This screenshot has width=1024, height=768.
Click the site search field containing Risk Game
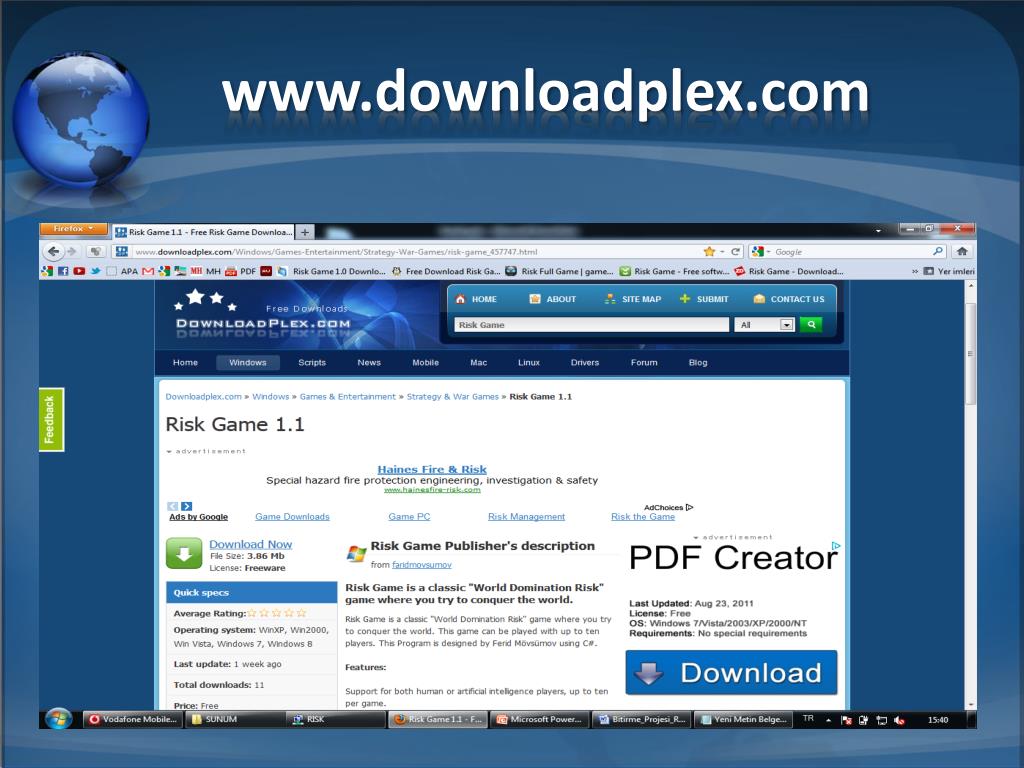point(591,325)
